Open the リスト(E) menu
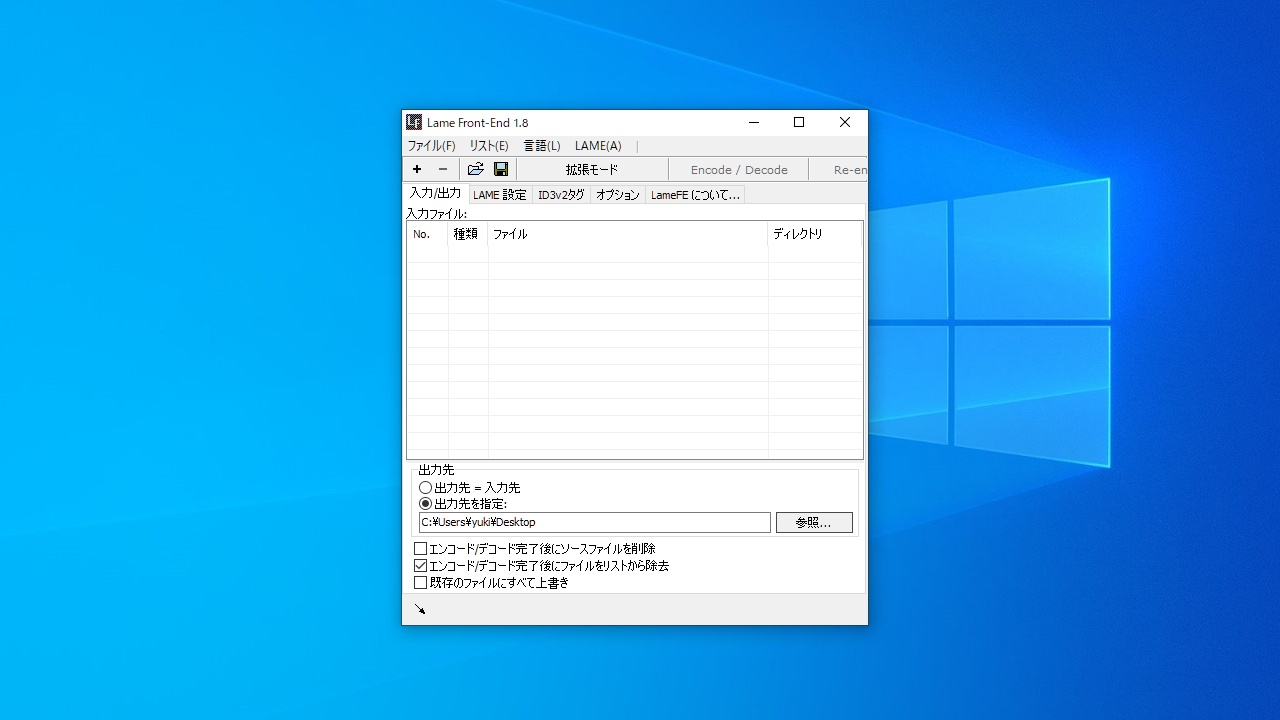Viewport: 1280px width, 720px height. pyautogui.click(x=489, y=146)
